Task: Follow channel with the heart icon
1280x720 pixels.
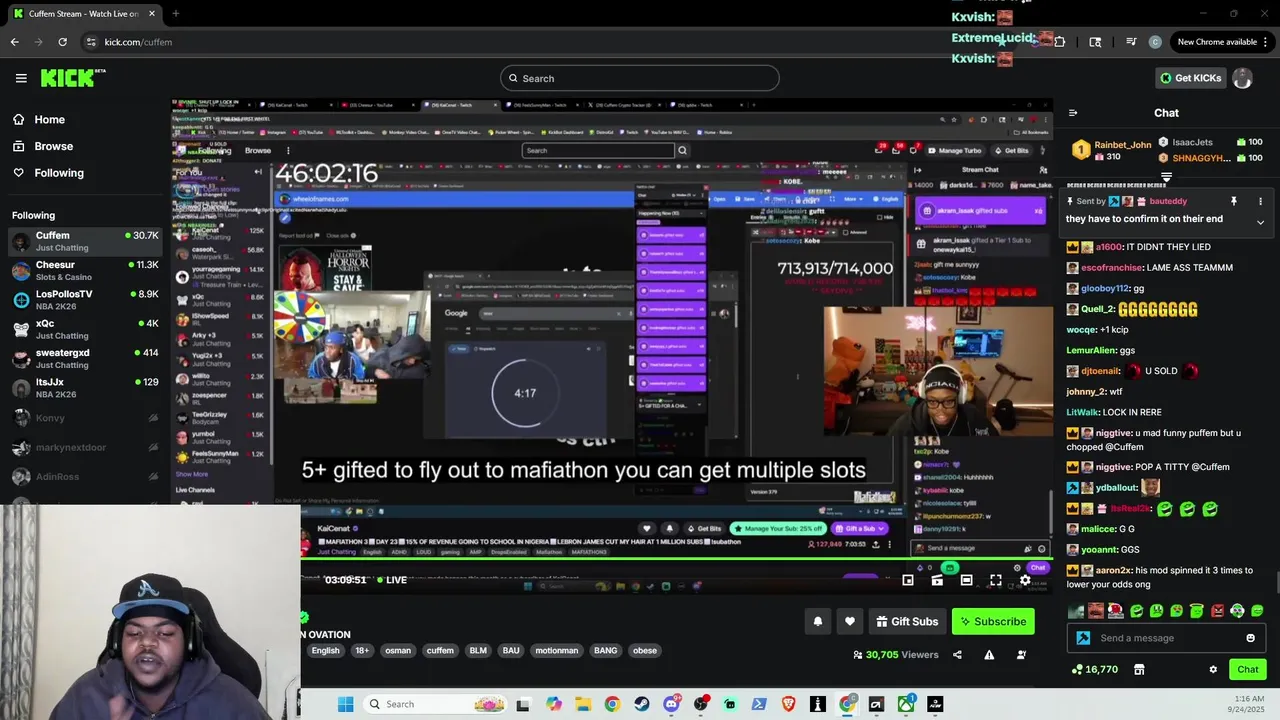Action: 849,621
